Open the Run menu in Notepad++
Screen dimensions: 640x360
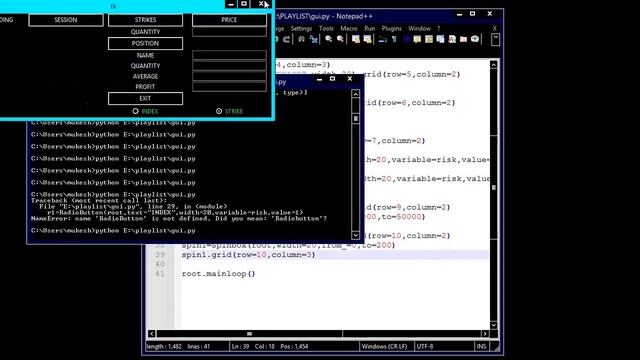[x=370, y=29]
